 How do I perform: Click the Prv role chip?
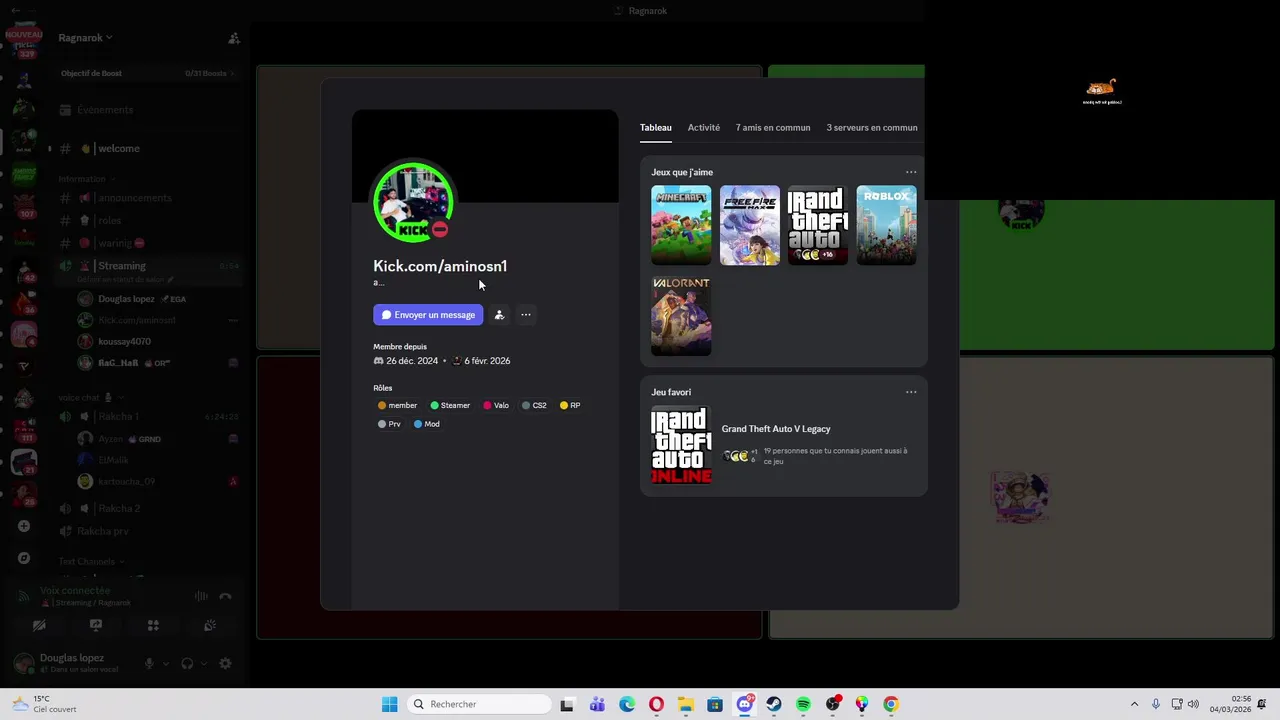coord(389,424)
